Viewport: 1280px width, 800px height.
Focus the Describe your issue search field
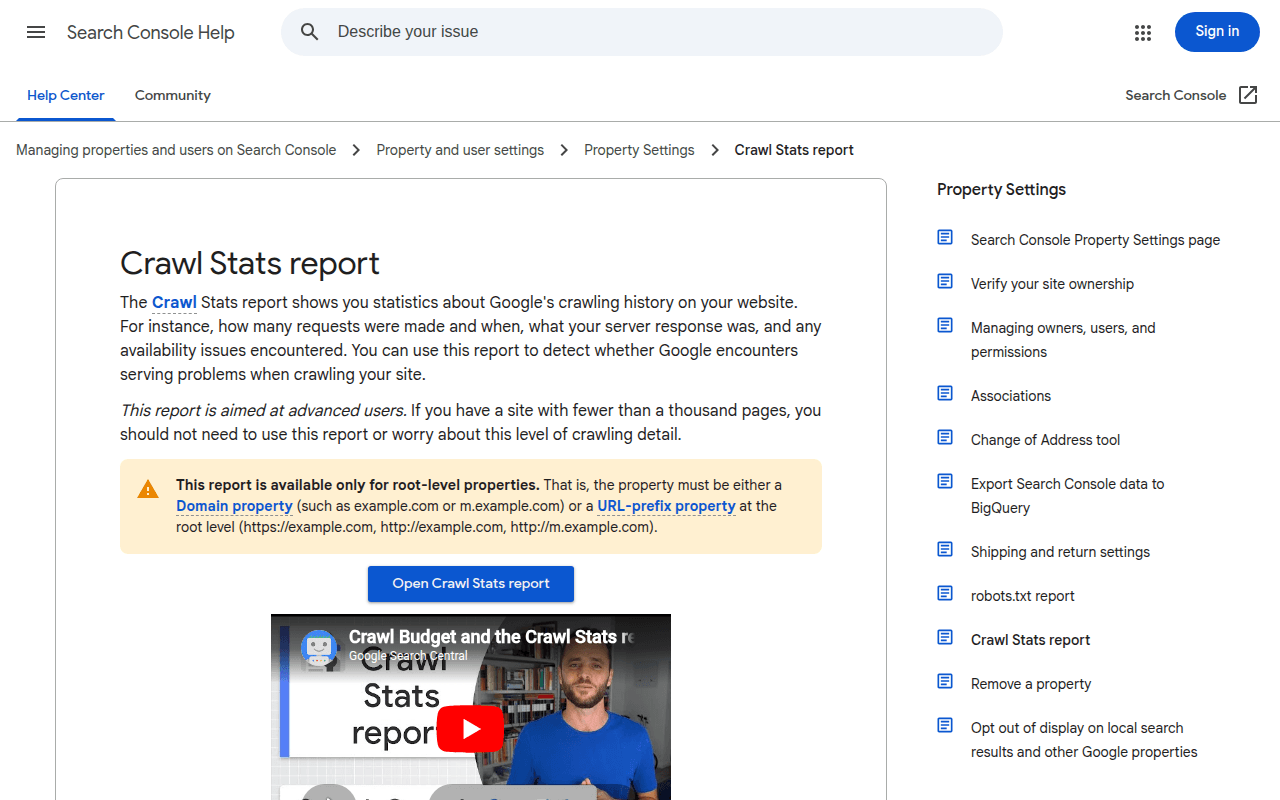642,32
